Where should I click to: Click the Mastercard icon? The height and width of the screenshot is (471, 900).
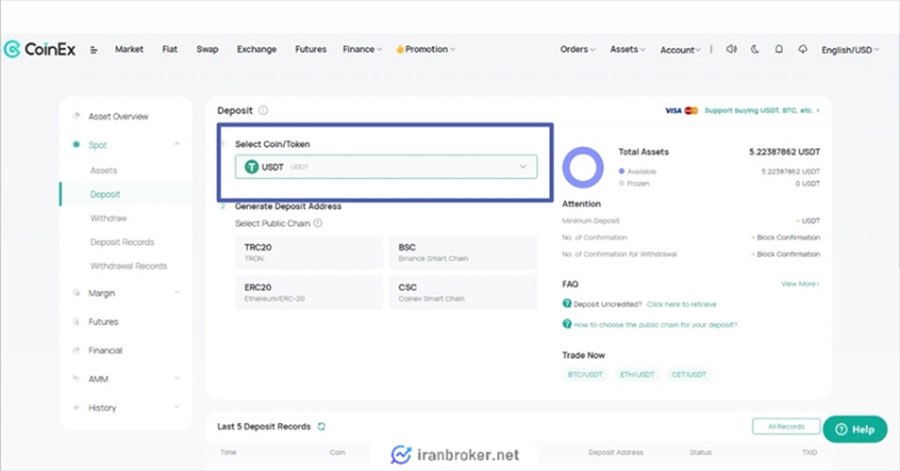691,110
